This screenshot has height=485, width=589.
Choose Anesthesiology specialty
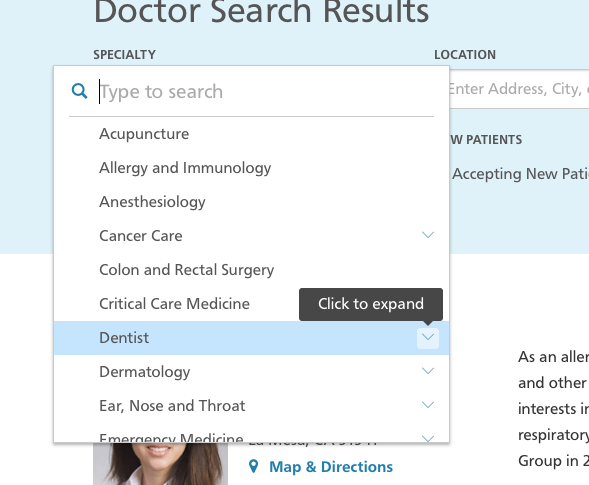pyautogui.click(x=251, y=202)
